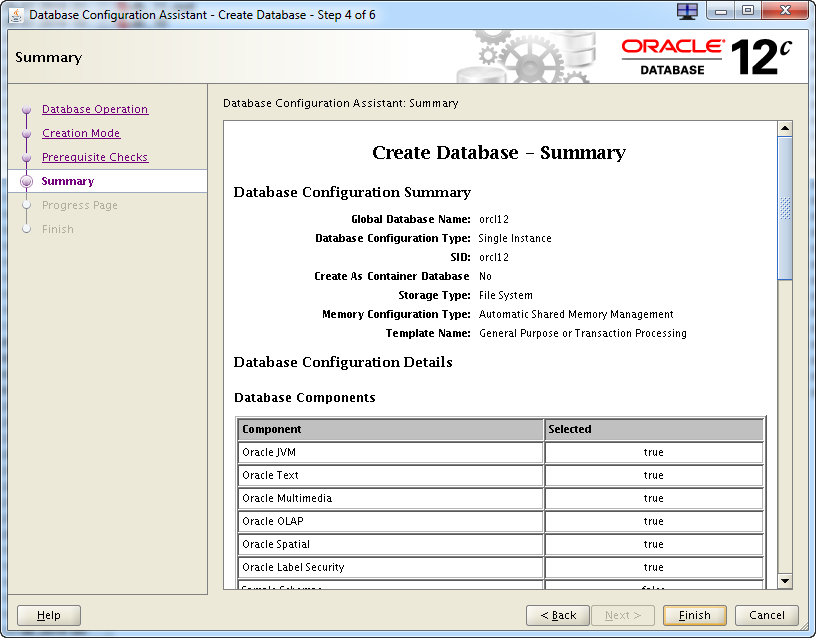This screenshot has width=816, height=638.
Task: Maximize the Database Configuration Assistant window
Action: [748, 11]
